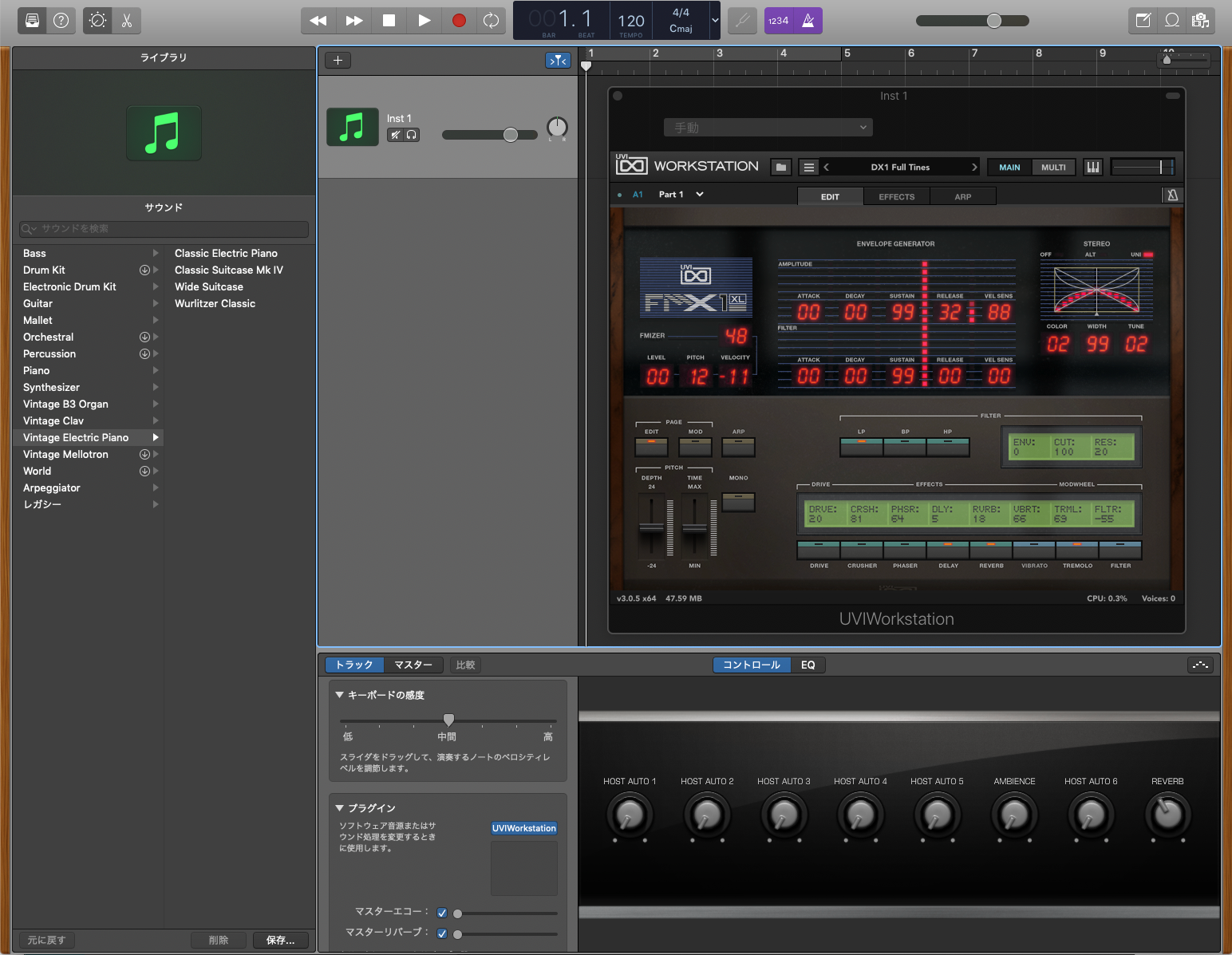1232x955 pixels.
Task: Click the UVIWorkstation plugin button
Action: (524, 828)
